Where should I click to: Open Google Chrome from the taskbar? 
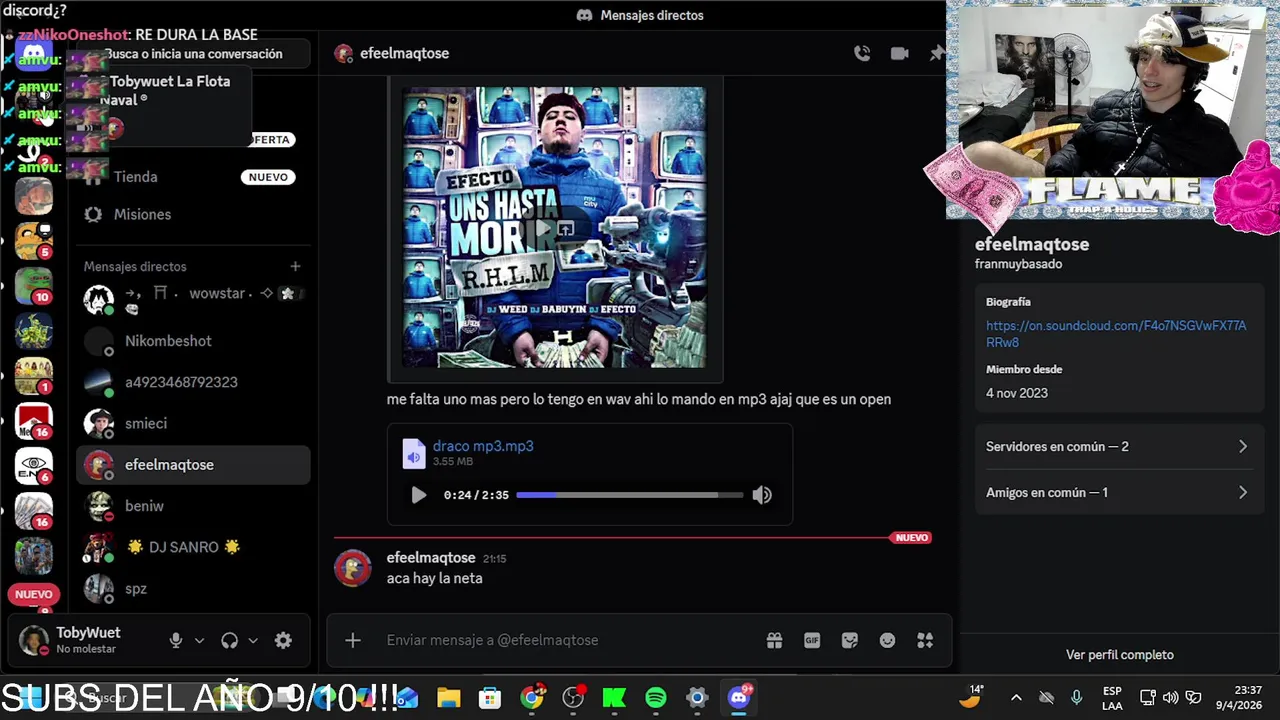[532, 698]
